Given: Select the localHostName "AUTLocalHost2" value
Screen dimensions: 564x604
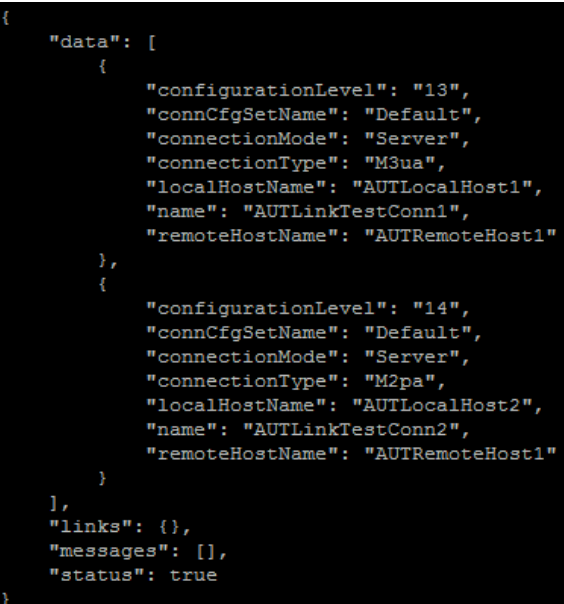Looking at the screenshot, I should point(442,405).
